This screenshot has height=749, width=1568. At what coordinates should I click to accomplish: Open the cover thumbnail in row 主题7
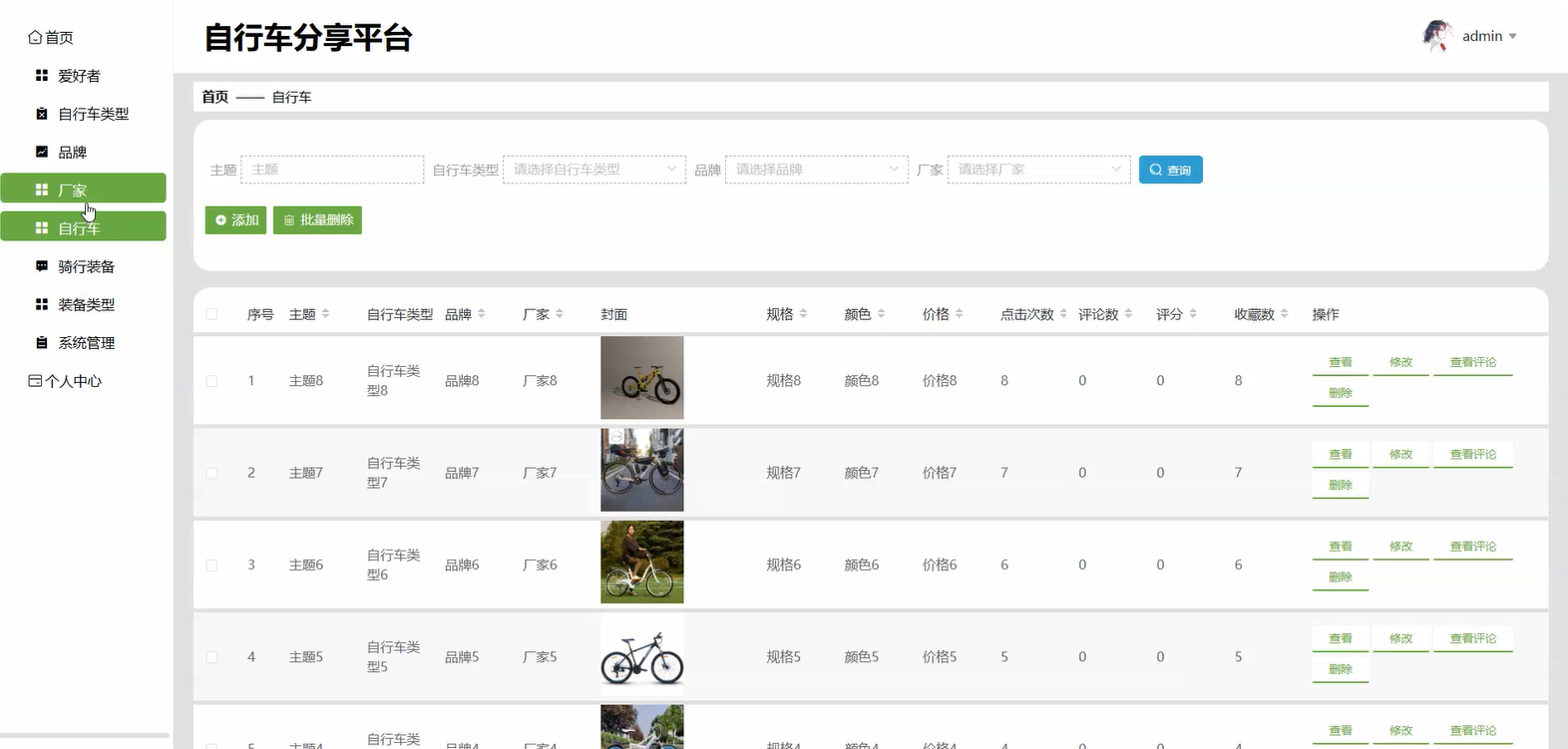point(642,470)
